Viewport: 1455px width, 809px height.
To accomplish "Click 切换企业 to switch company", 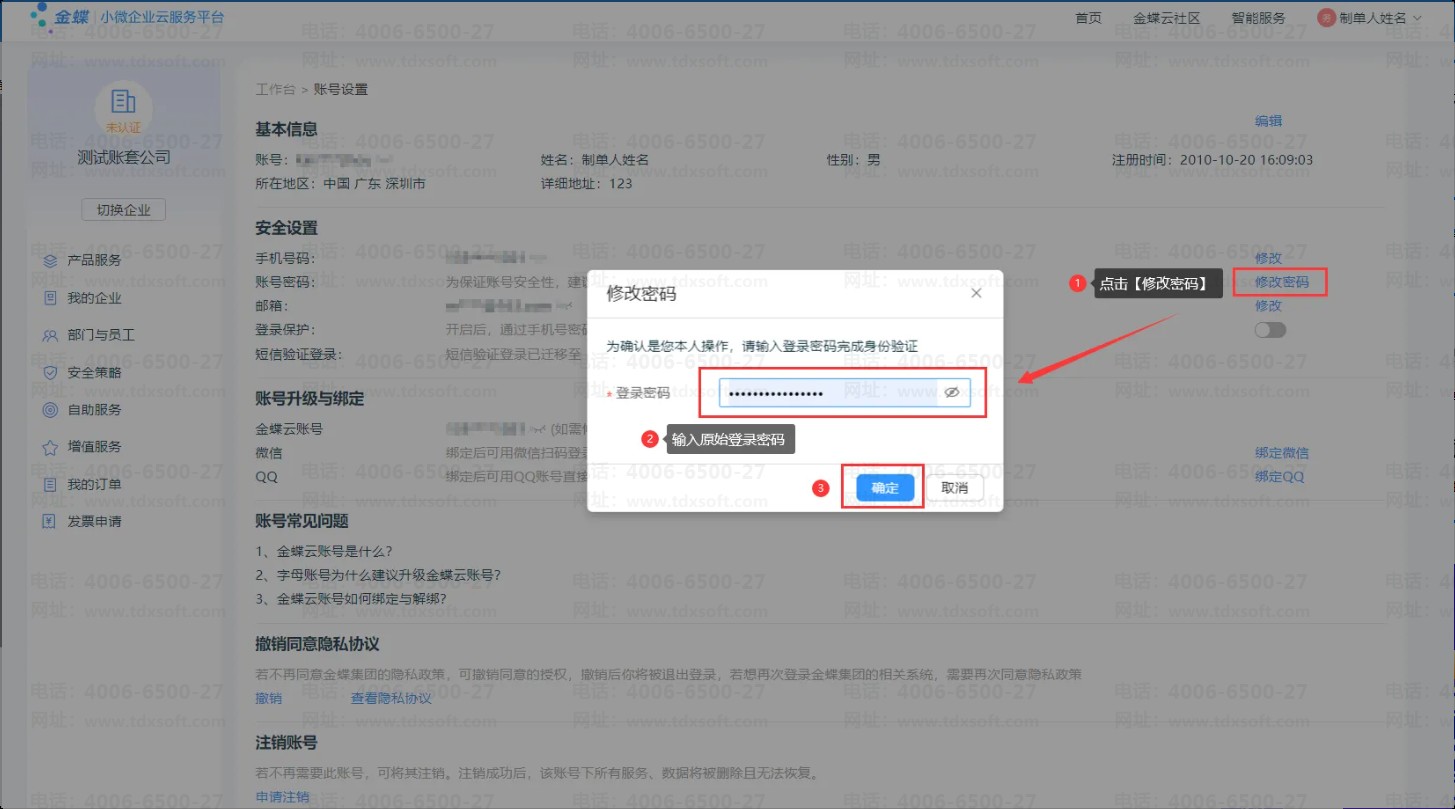I will pos(123,210).
